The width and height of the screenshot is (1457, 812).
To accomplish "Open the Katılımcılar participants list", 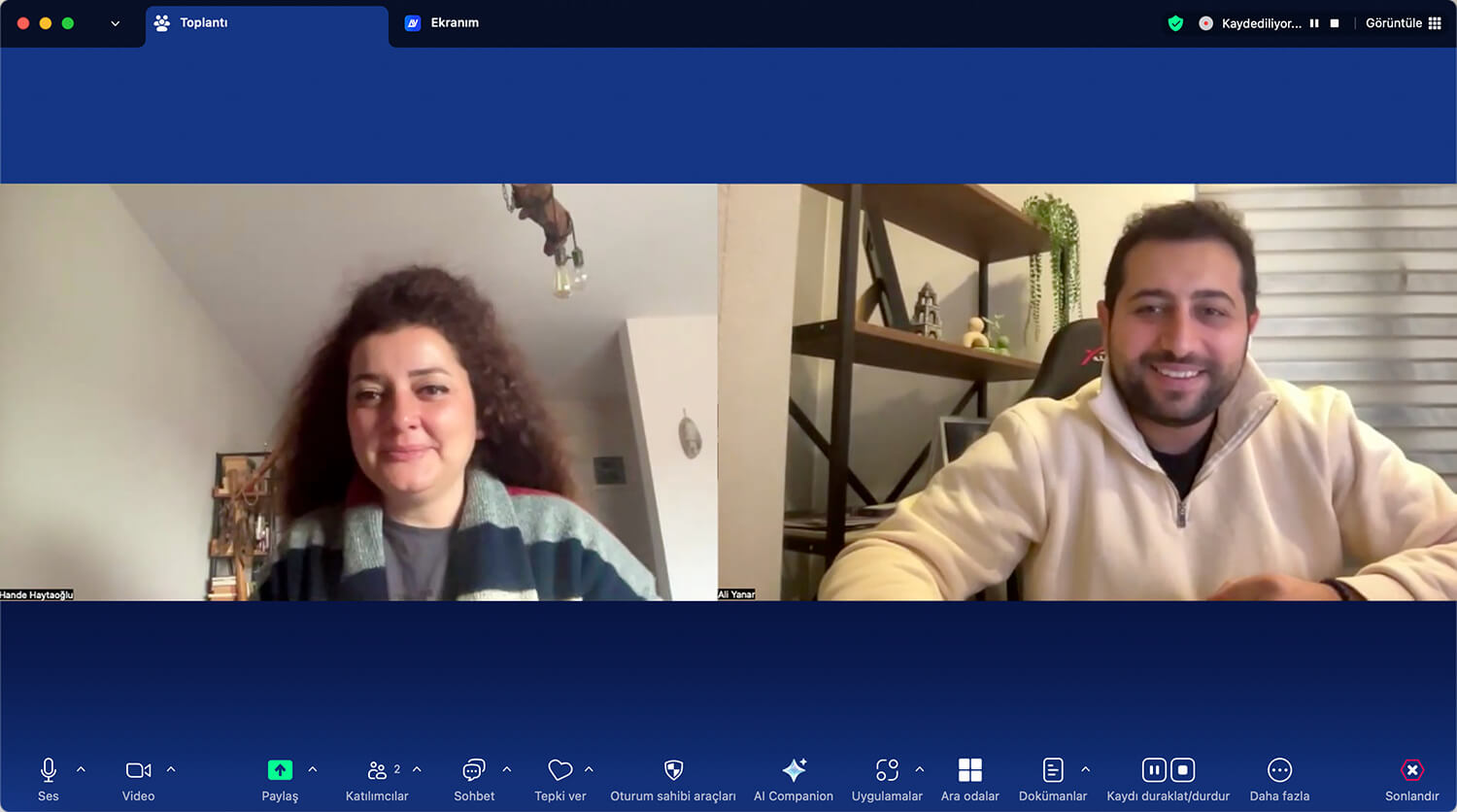I will tap(377, 770).
